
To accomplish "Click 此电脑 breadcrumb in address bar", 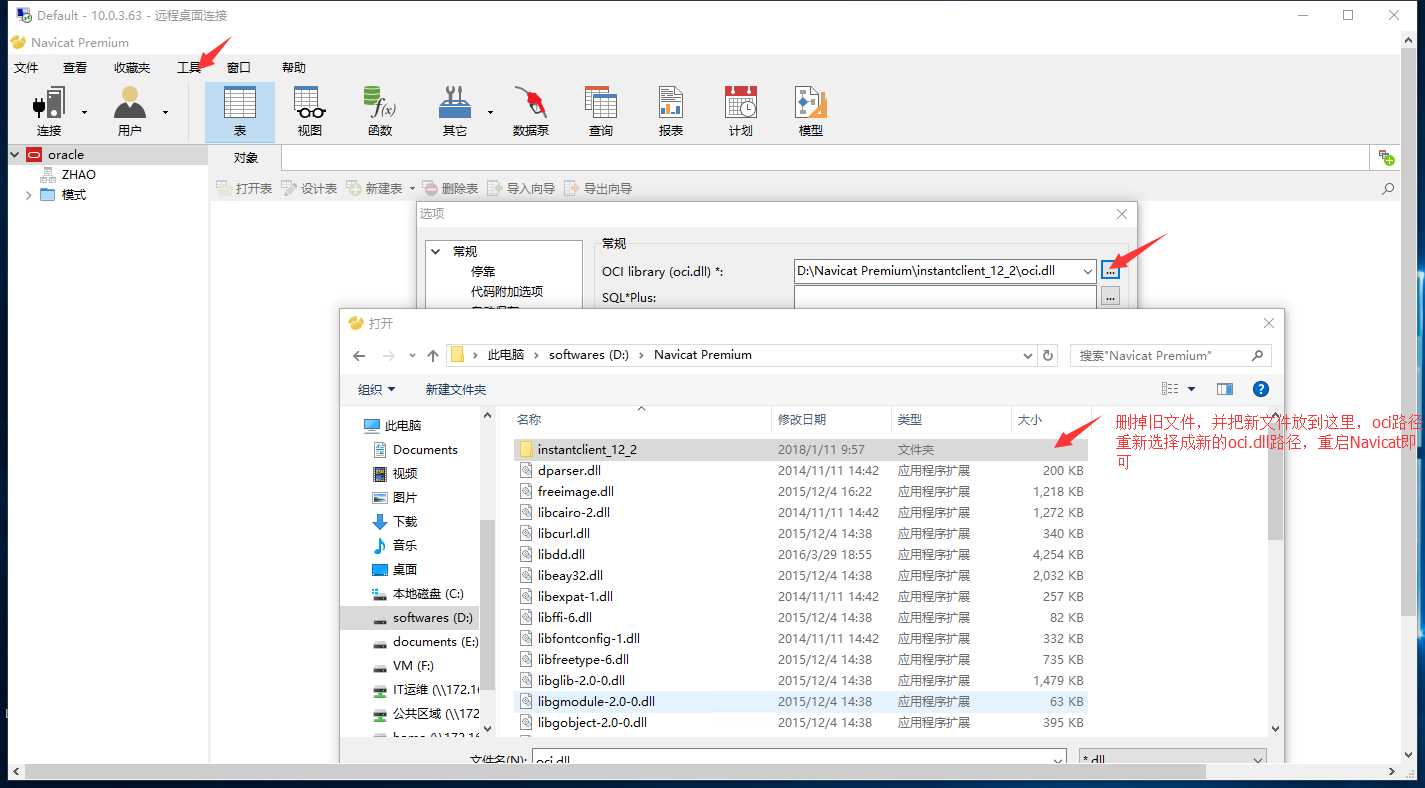I will [x=506, y=355].
